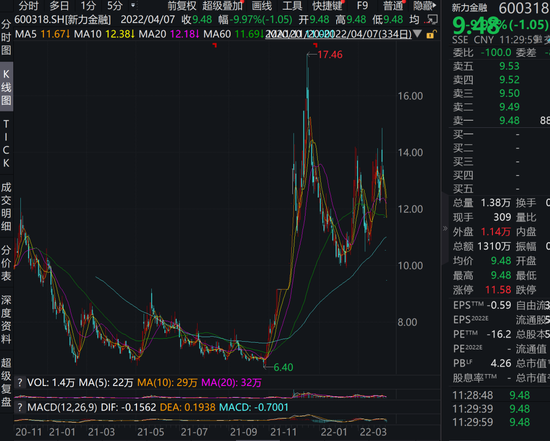Image resolution: width=550 pixels, height=441 pixels.
Task: Open 成交明细 in left sidebar
Action: tap(6, 207)
